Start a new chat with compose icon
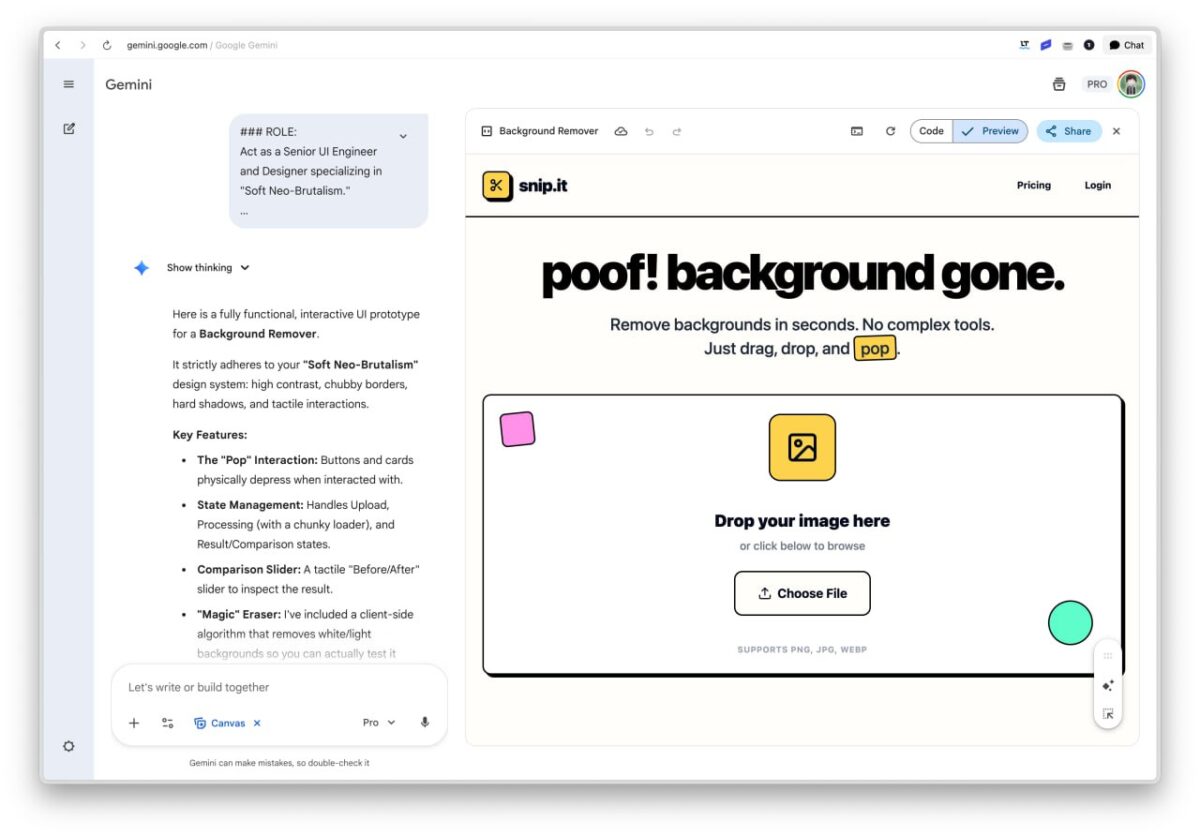The image size is (1200, 836). (69, 129)
